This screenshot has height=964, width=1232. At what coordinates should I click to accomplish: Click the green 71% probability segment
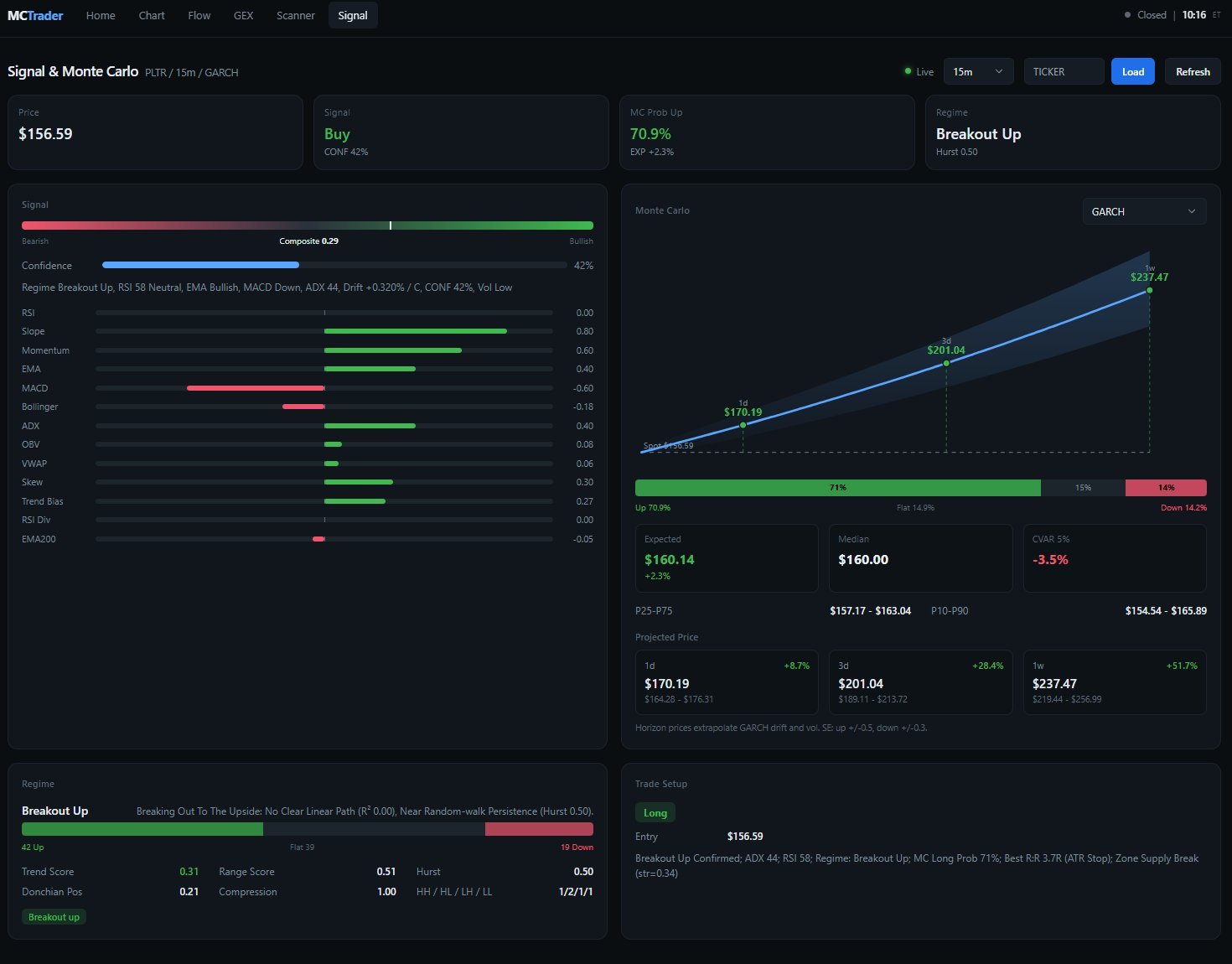838,488
